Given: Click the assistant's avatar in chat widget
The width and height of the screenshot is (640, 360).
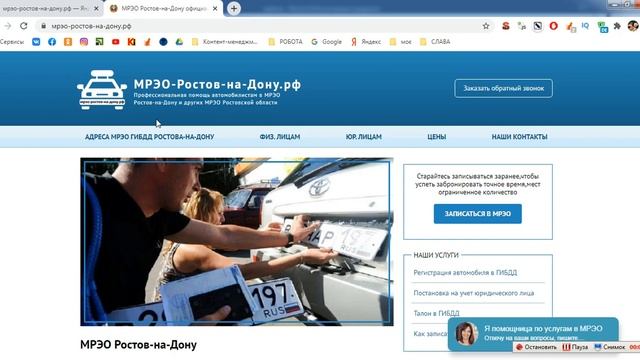Looking at the screenshot, I should coord(467,333).
